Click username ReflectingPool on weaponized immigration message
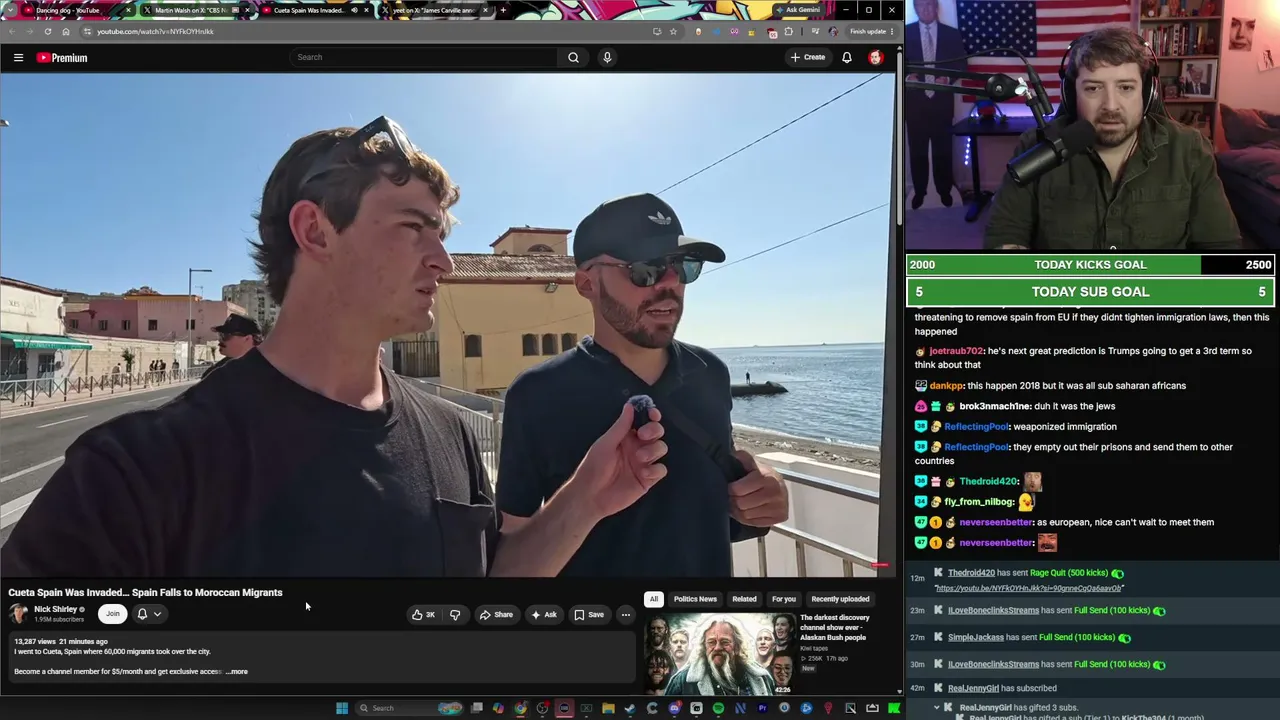Image resolution: width=1280 pixels, height=720 pixels. [x=976, y=427]
